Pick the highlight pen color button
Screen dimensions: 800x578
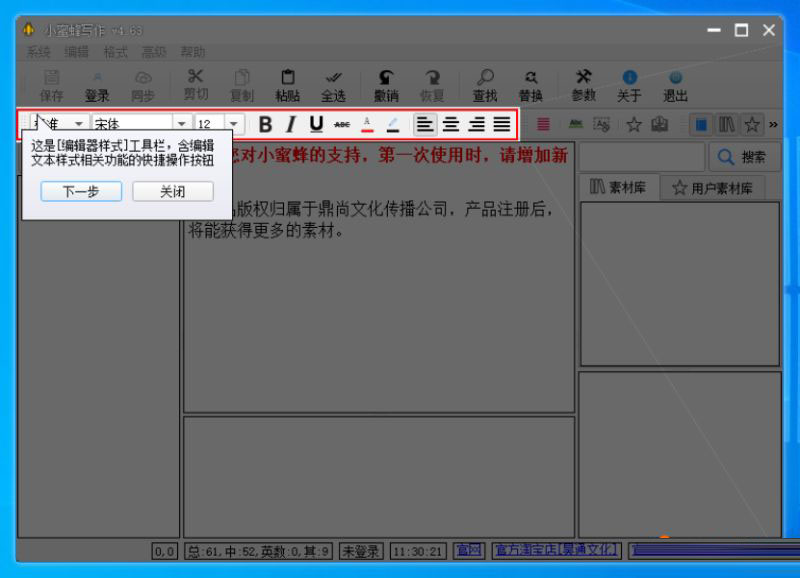click(x=393, y=124)
